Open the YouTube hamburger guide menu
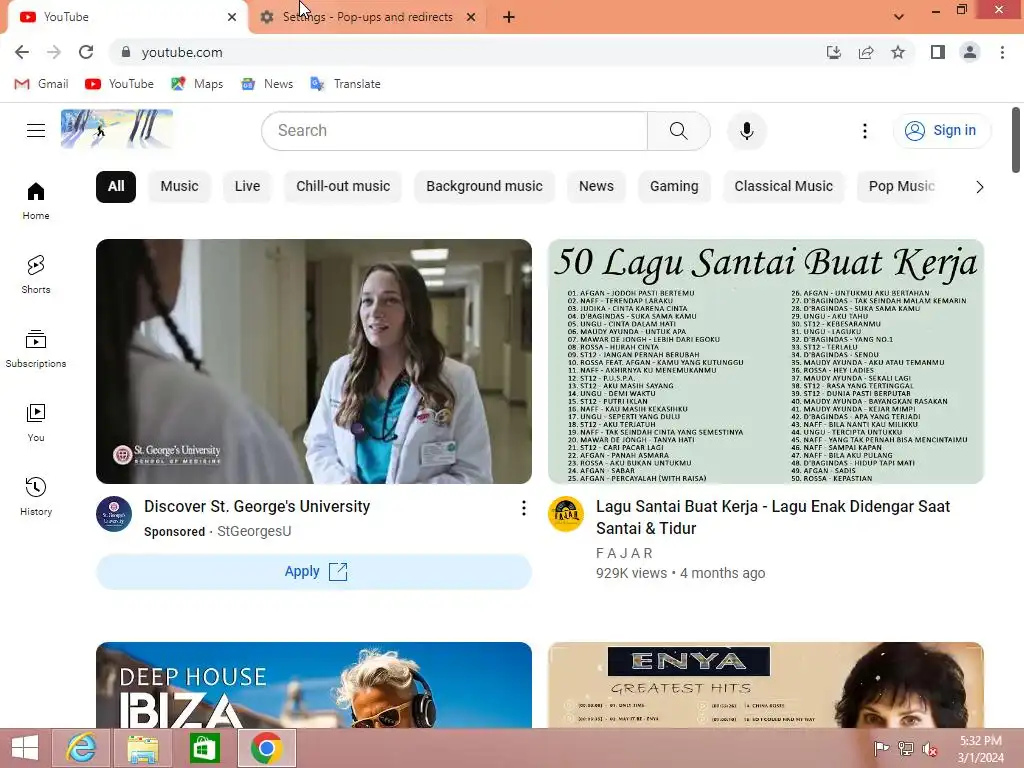The image size is (1024, 768). pos(36,131)
